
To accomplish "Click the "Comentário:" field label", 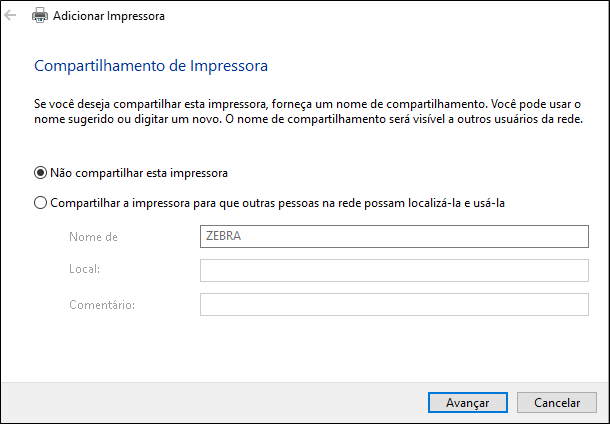I will coord(102,305).
